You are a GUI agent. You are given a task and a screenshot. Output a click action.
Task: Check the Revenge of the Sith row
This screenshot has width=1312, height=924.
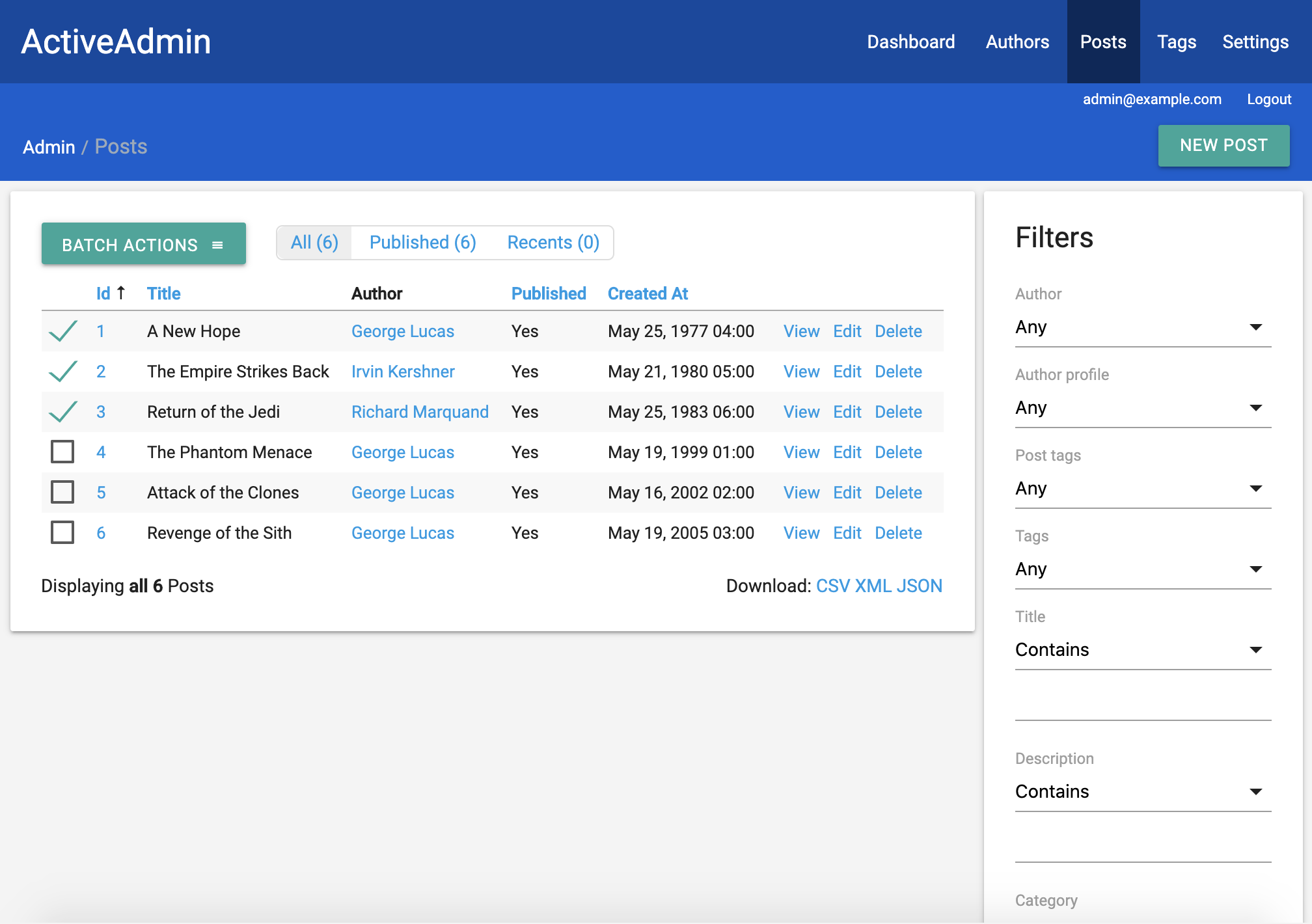click(62, 532)
